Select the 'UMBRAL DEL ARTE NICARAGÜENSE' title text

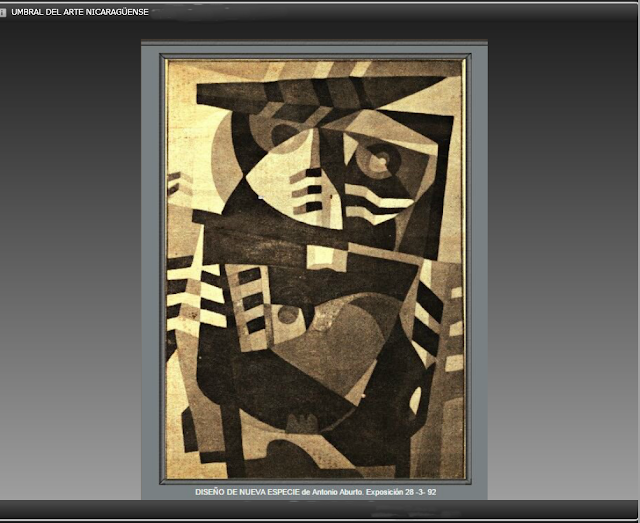pos(80,12)
